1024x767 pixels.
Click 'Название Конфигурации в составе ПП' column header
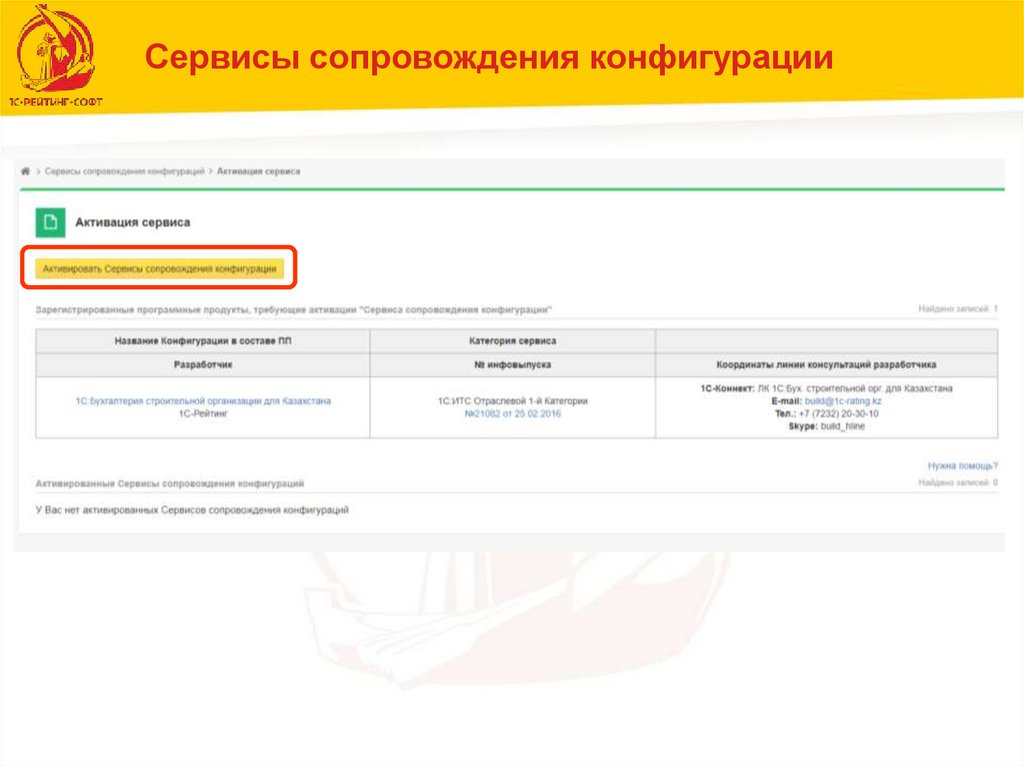pyautogui.click(x=203, y=341)
